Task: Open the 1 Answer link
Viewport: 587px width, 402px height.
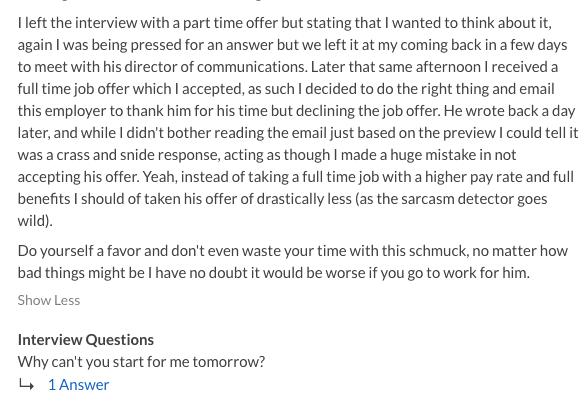Action: point(79,385)
